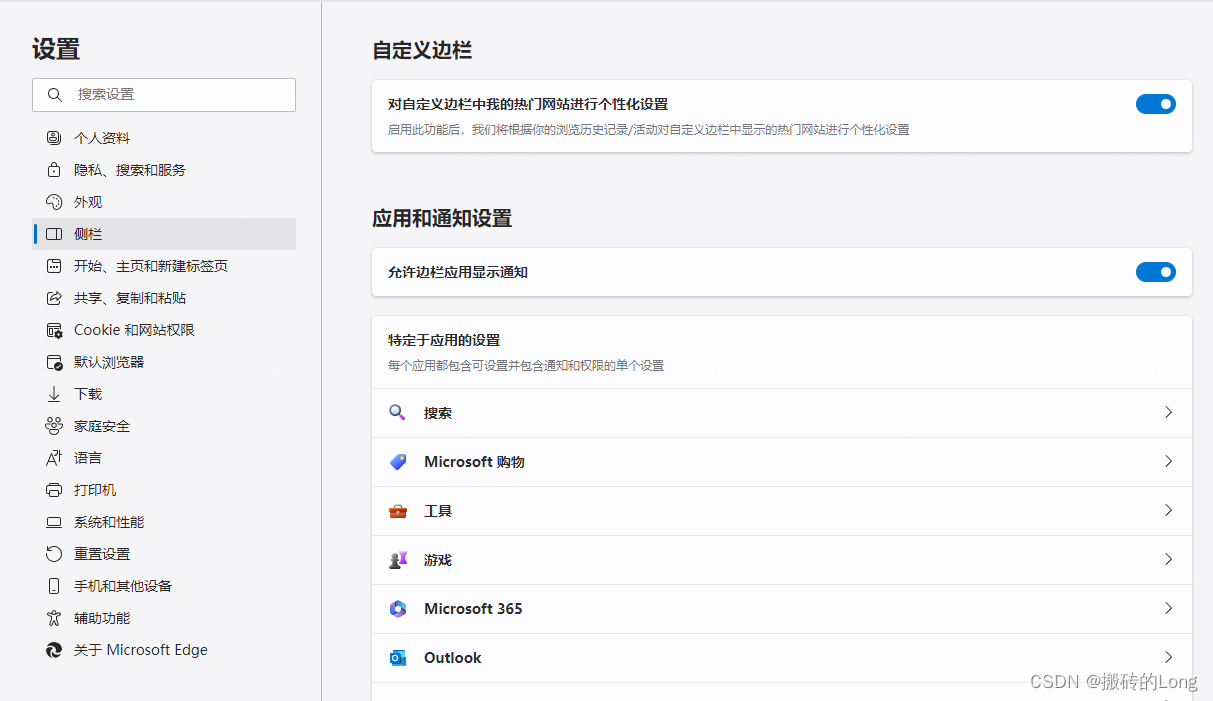Open 关于 Microsoft Edge page
The width and height of the screenshot is (1213, 701).
138,649
